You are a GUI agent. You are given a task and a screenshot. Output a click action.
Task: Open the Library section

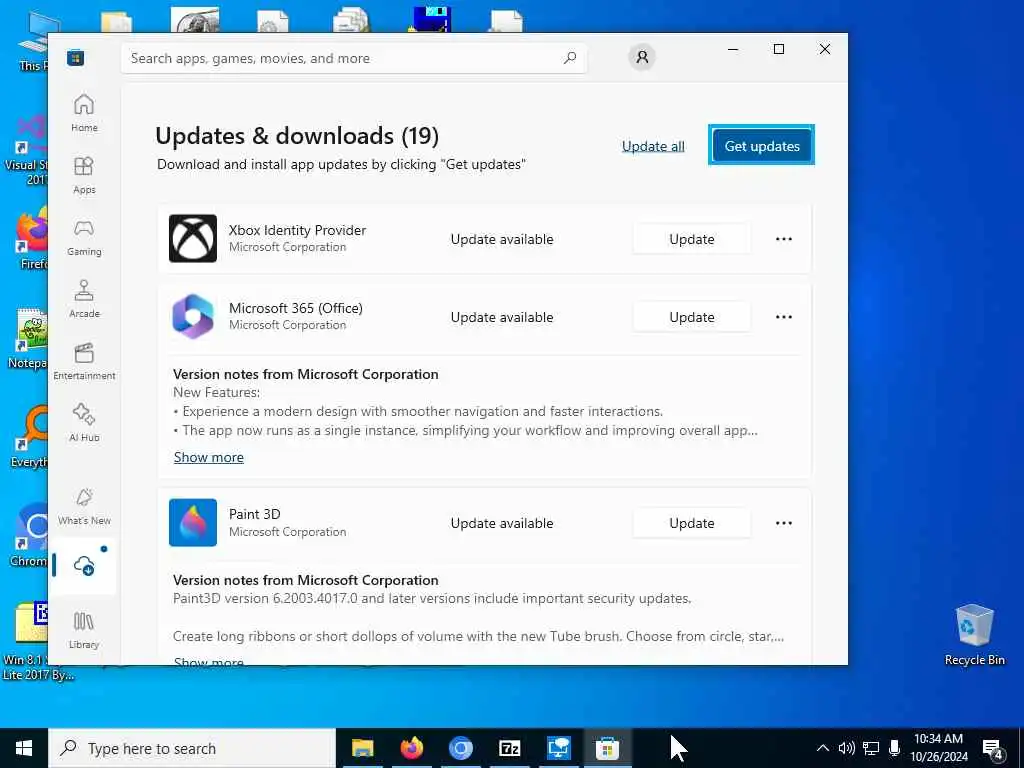pyautogui.click(x=84, y=630)
